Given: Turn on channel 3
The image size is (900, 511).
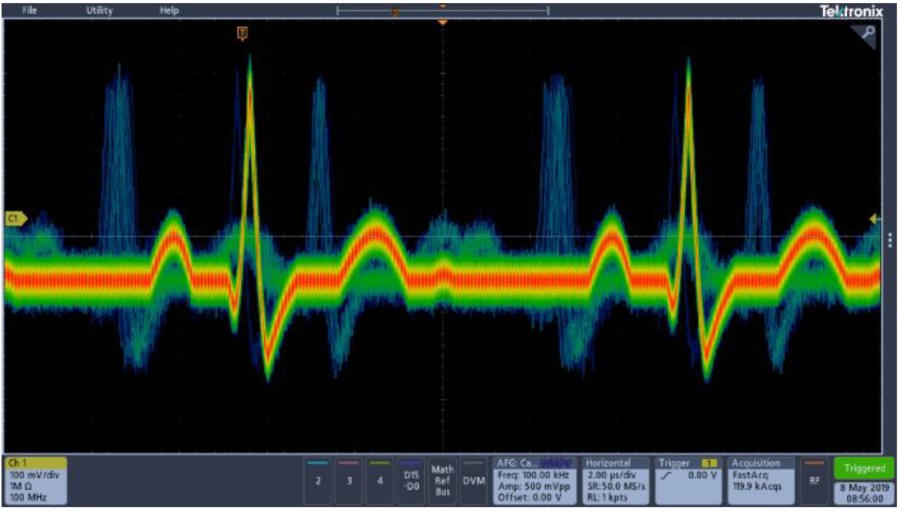Looking at the screenshot, I should (x=348, y=479).
